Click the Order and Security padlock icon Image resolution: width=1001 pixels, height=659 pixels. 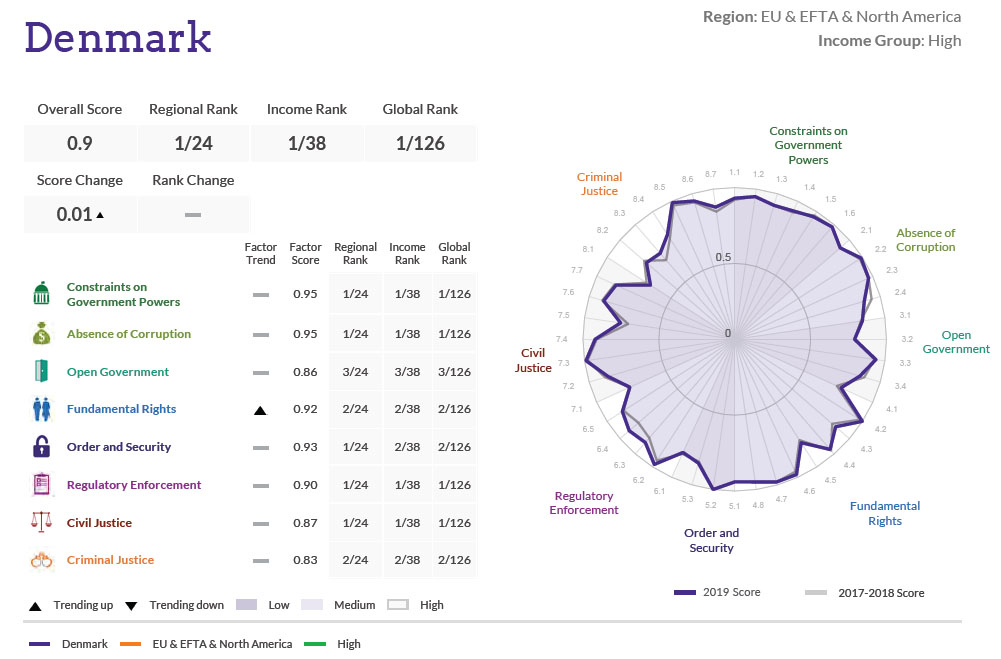41,446
